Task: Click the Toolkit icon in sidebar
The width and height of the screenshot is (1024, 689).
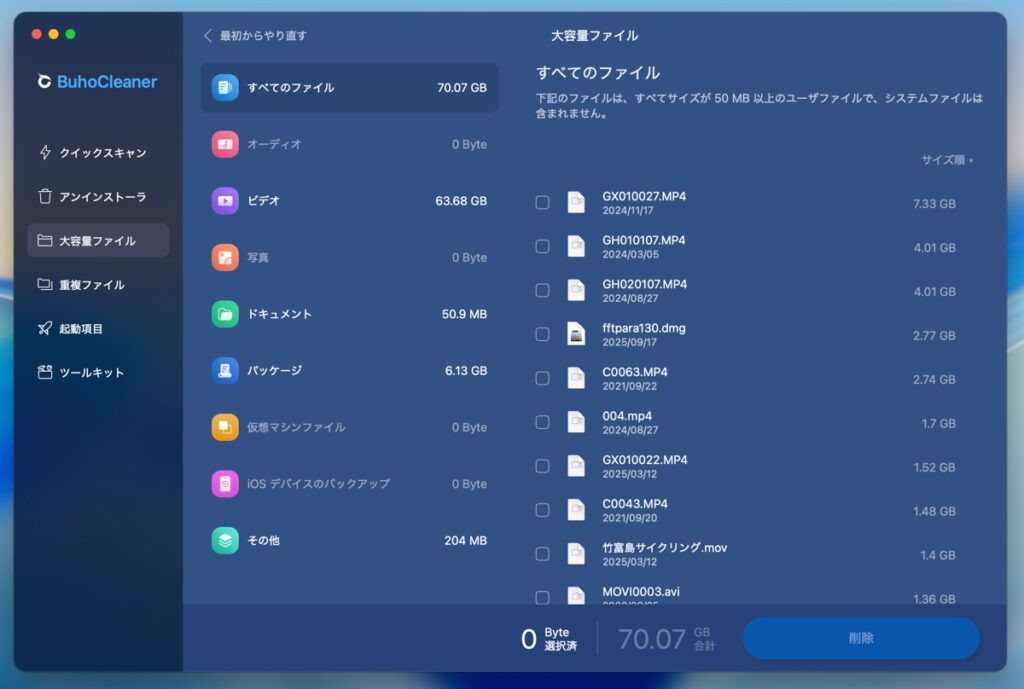Action: point(45,373)
